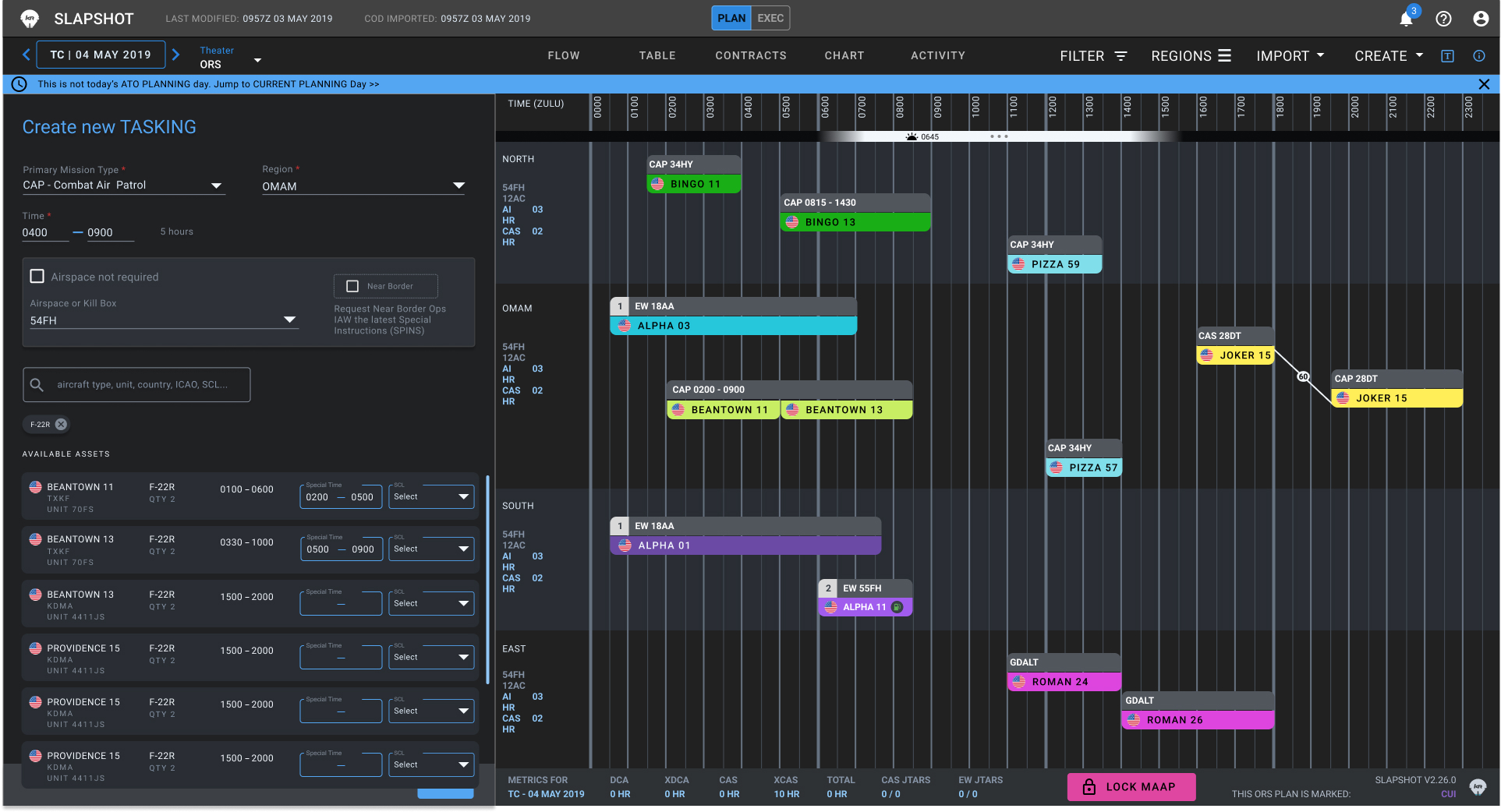
Task: Click the 1200 time column header
Action: (x=1052, y=108)
